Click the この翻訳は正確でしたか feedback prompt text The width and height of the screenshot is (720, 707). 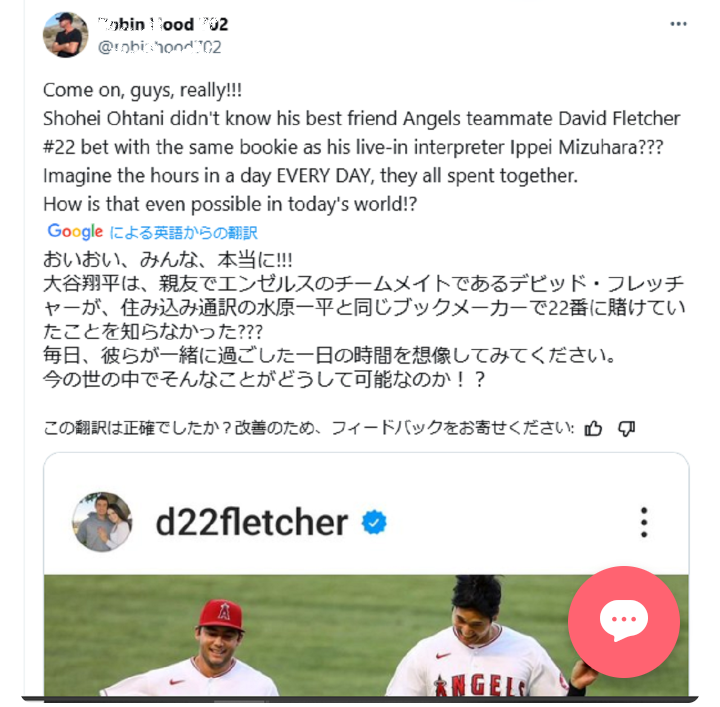[309, 428]
